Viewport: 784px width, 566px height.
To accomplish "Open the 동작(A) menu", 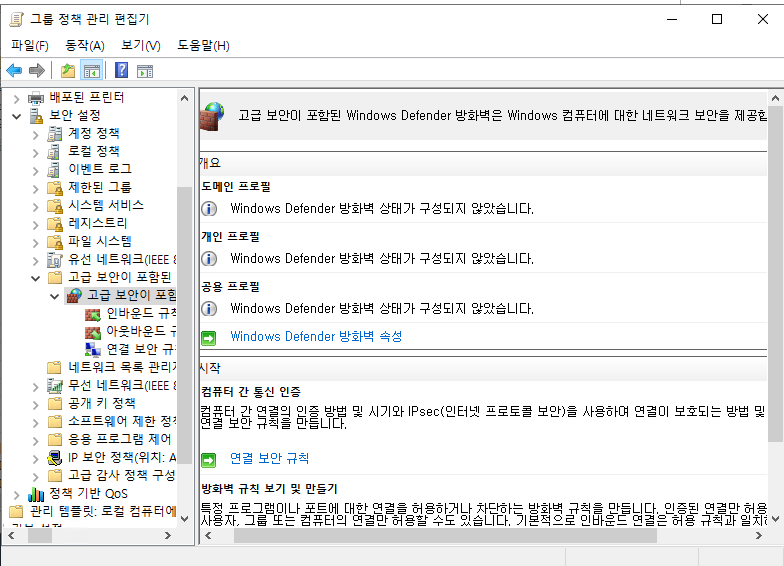I will tap(84, 46).
